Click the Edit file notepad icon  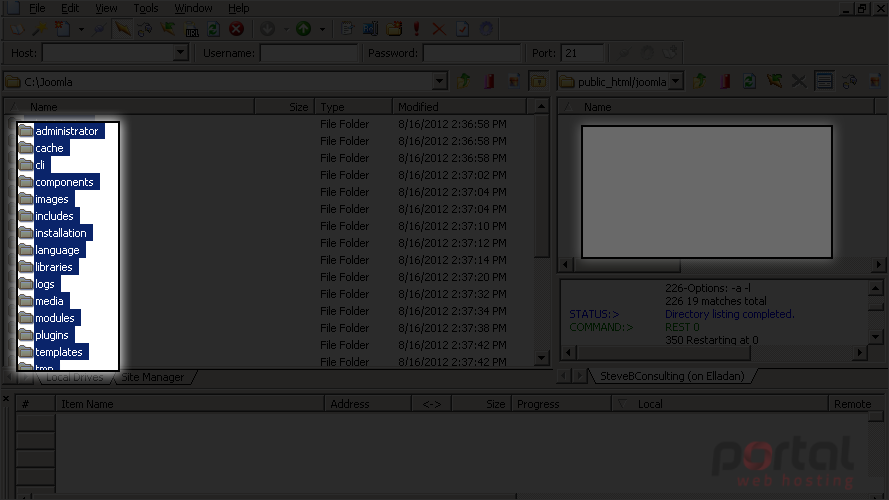[347, 29]
